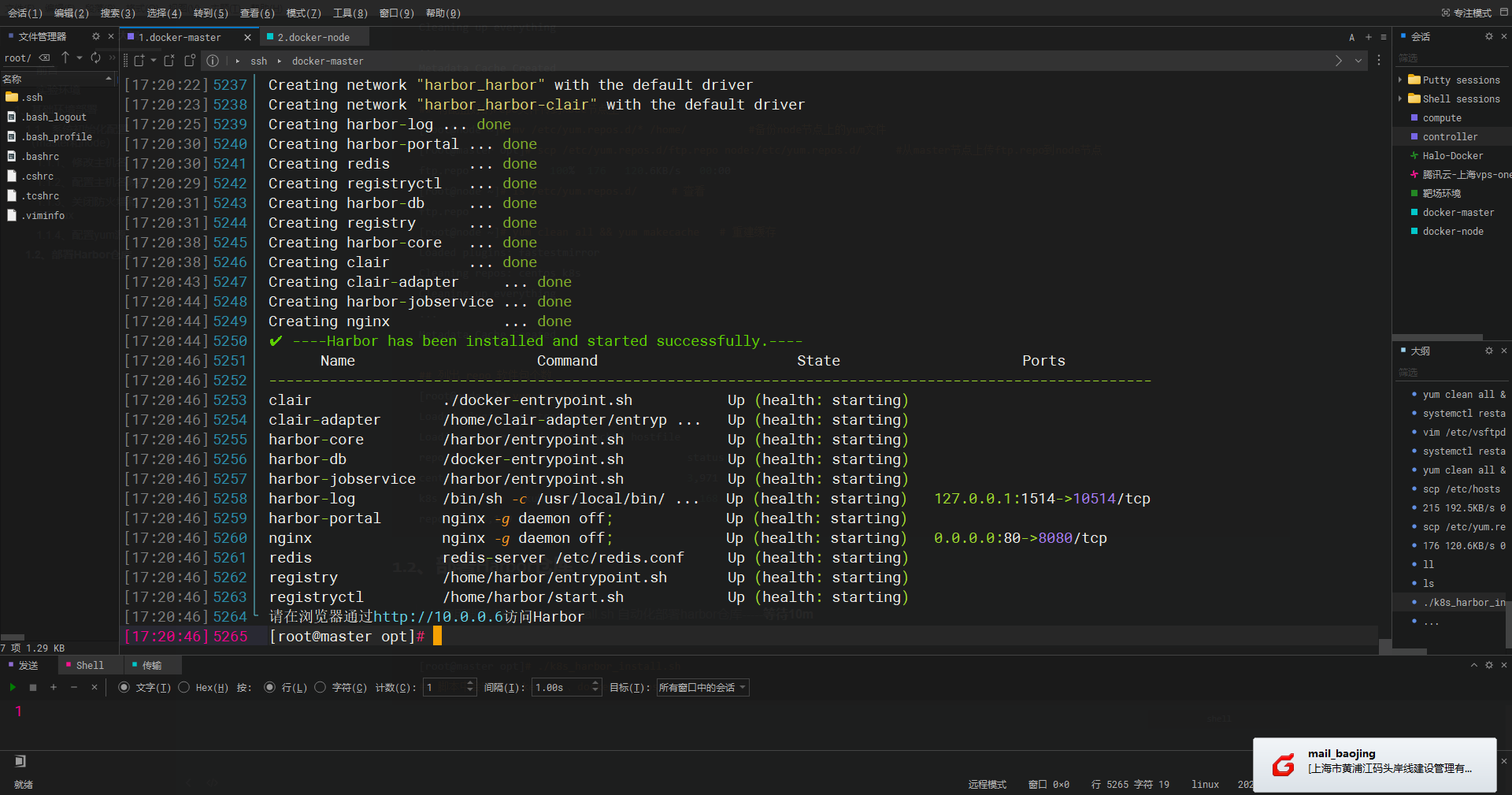Jump to the ./k8s_harbor_in outline entry
Viewport: 1512px width, 795px height.
click(x=1464, y=602)
